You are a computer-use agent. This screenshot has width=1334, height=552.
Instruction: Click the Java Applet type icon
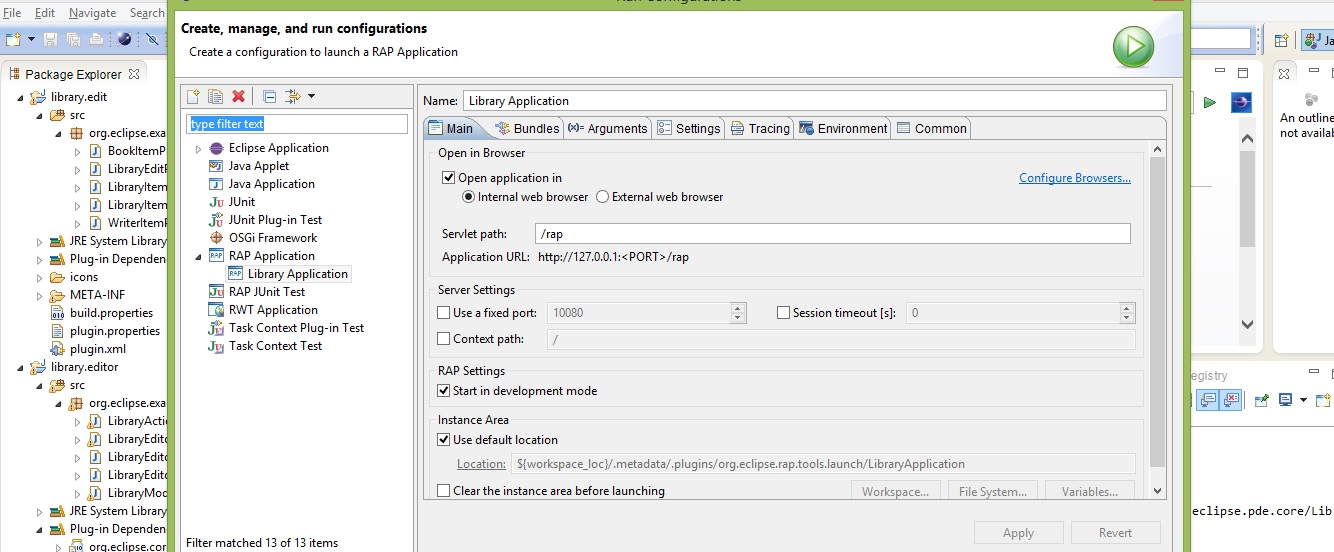click(x=216, y=166)
